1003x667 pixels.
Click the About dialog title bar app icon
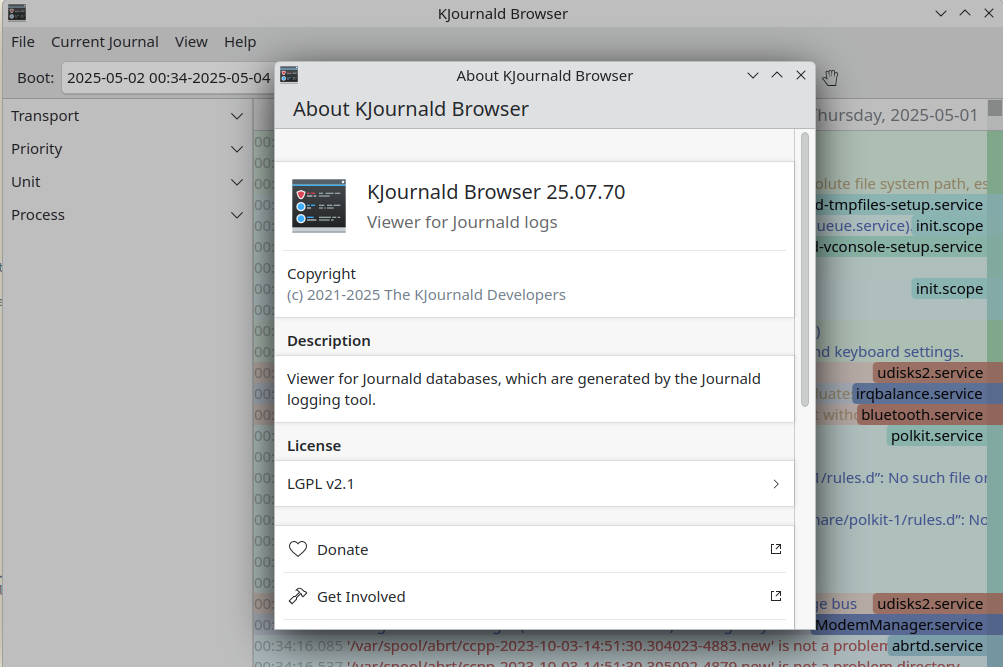click(x=289, y=75)
